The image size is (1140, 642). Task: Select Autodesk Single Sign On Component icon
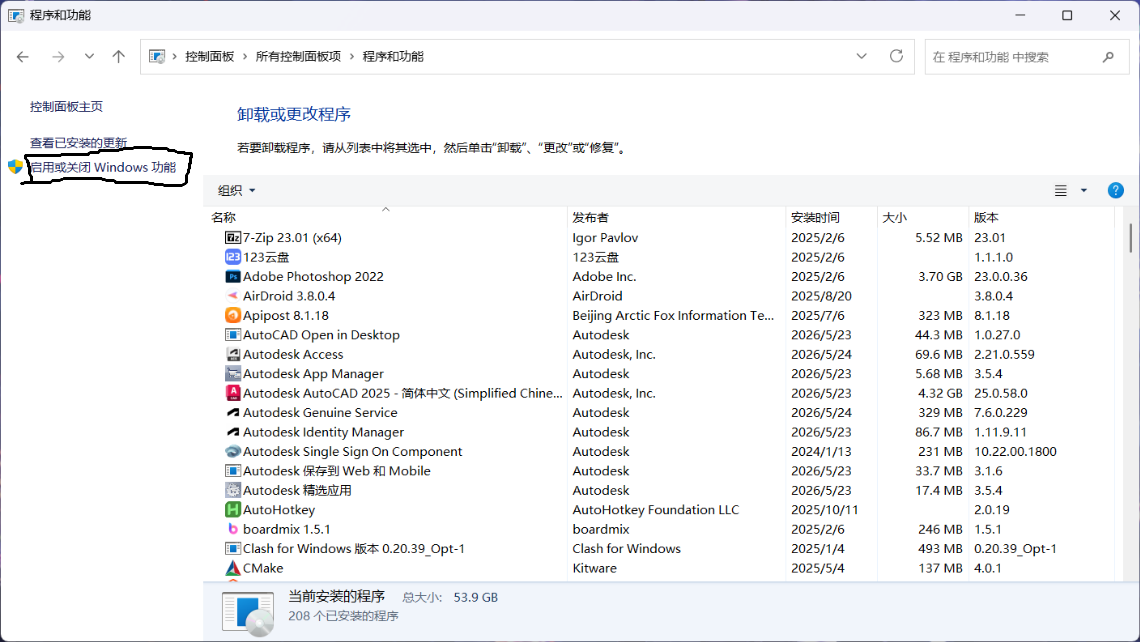click(x=233, y=452)
